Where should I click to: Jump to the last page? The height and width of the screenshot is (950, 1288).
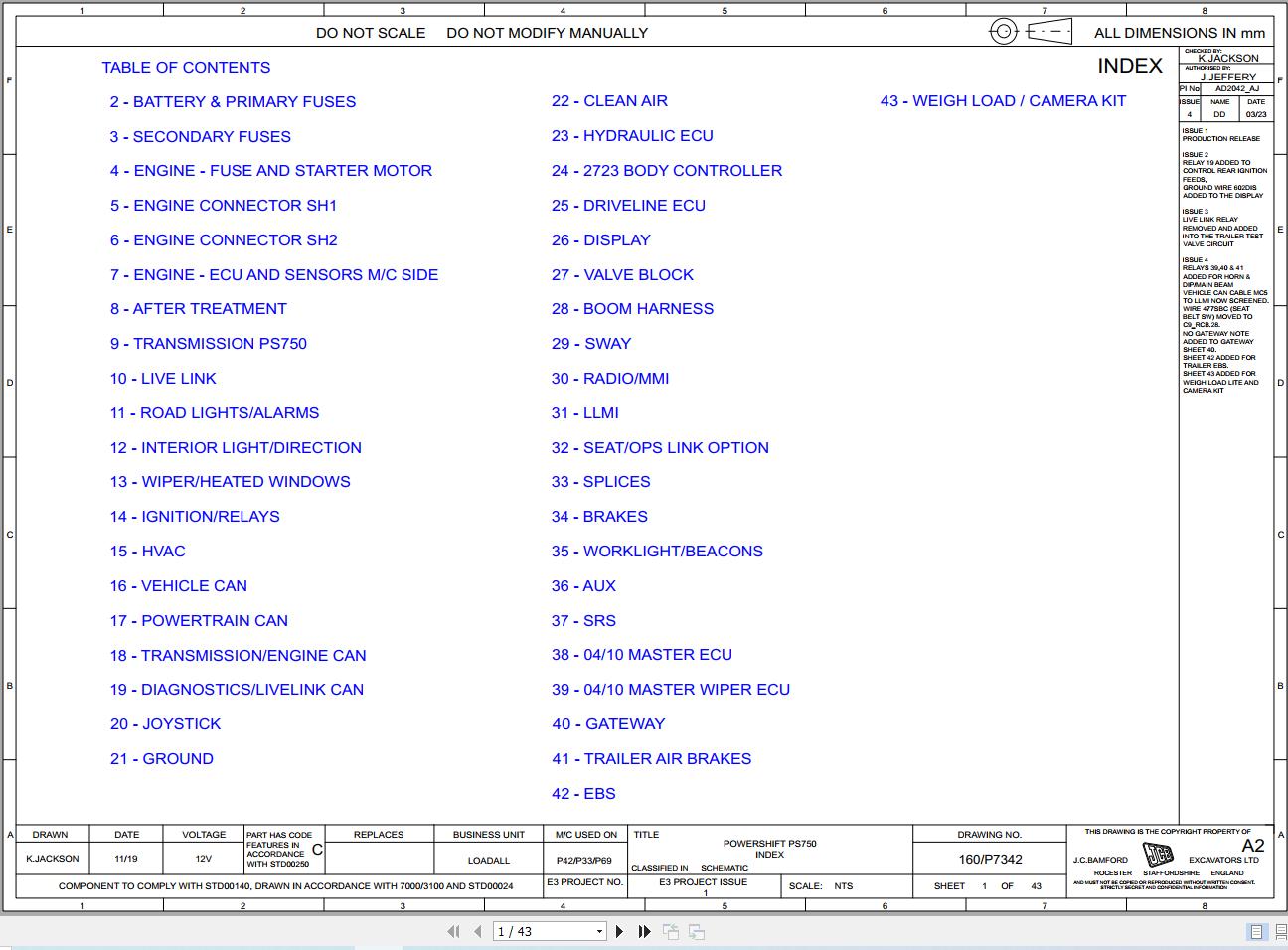coord(644,931)
